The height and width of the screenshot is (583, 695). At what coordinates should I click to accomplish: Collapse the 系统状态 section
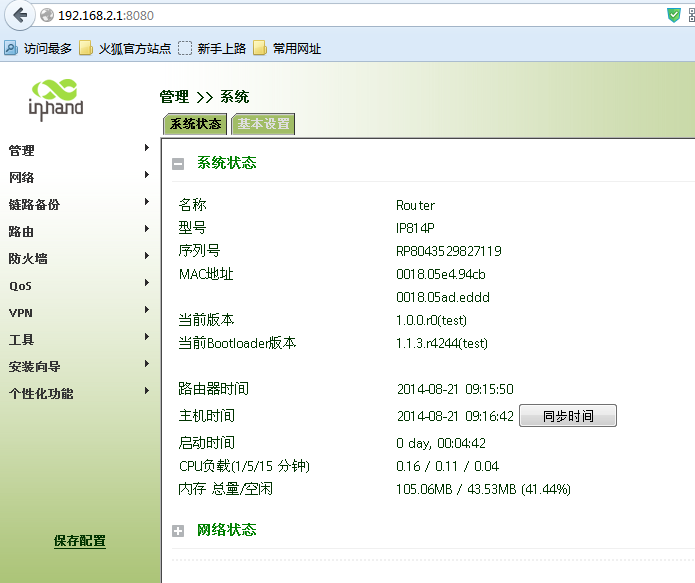pyautogui.click(x=178, y=164)
